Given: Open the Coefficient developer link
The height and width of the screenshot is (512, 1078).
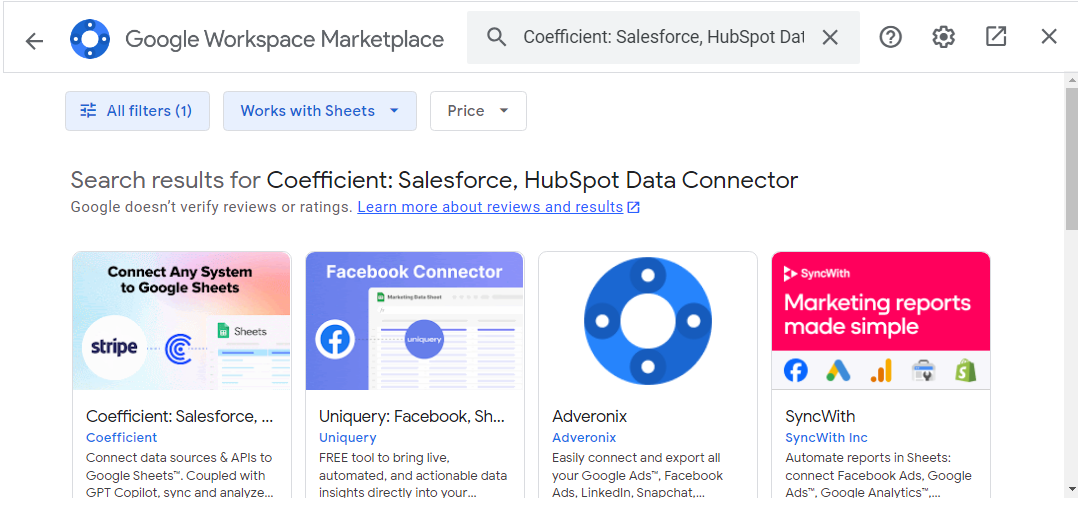Looking at the screenshot, I should [122, 437].
